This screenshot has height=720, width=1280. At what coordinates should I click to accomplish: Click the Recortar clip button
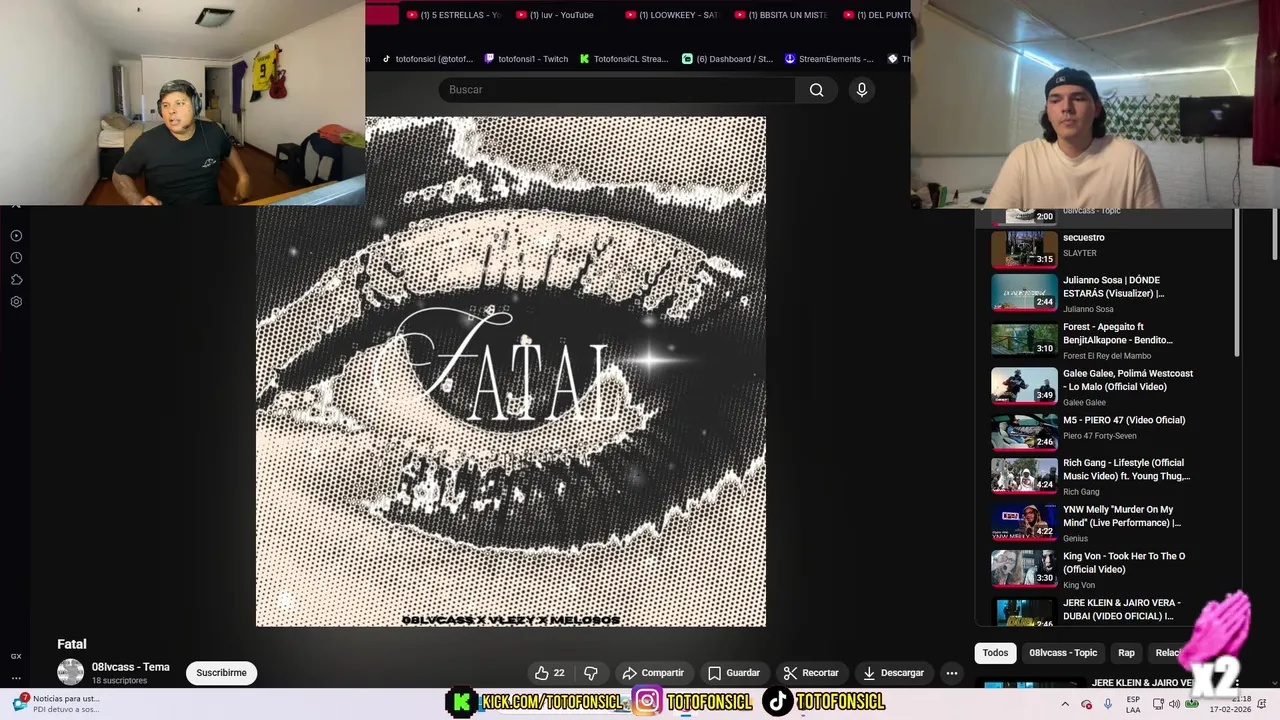pos(811,673)
